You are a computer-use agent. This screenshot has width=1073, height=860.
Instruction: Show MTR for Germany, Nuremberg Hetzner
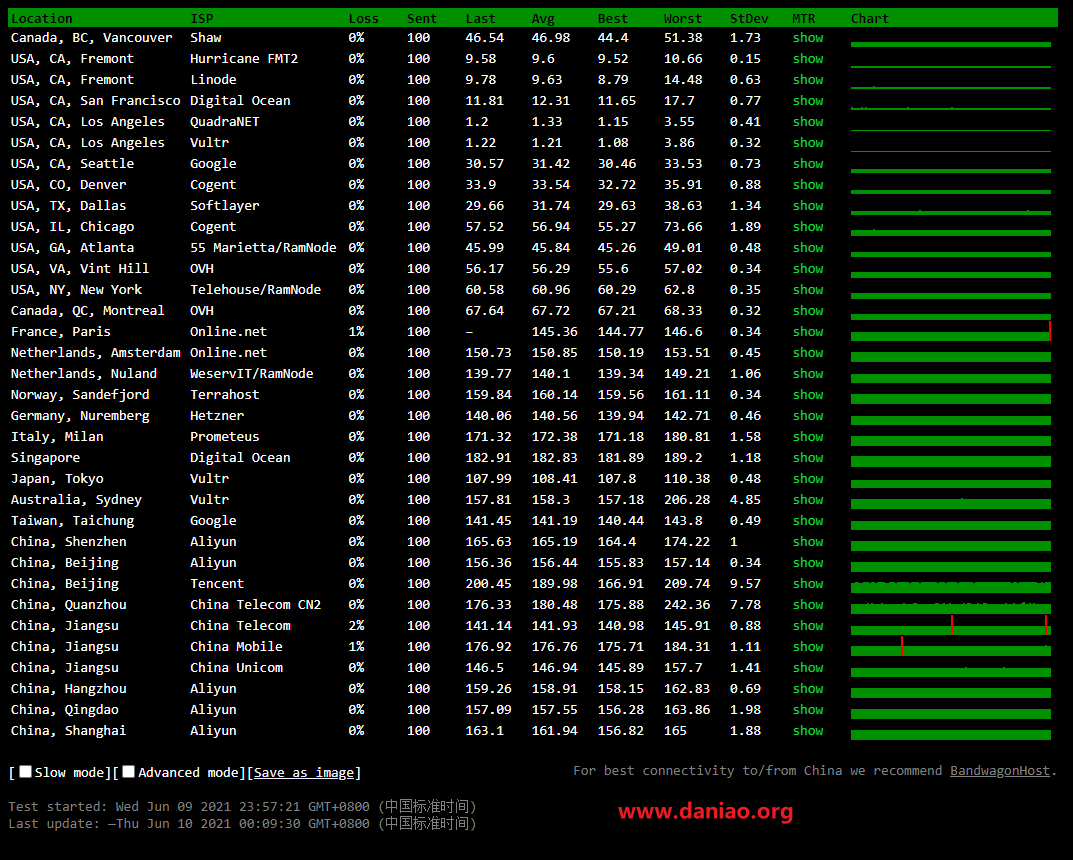tap(807, 415)
